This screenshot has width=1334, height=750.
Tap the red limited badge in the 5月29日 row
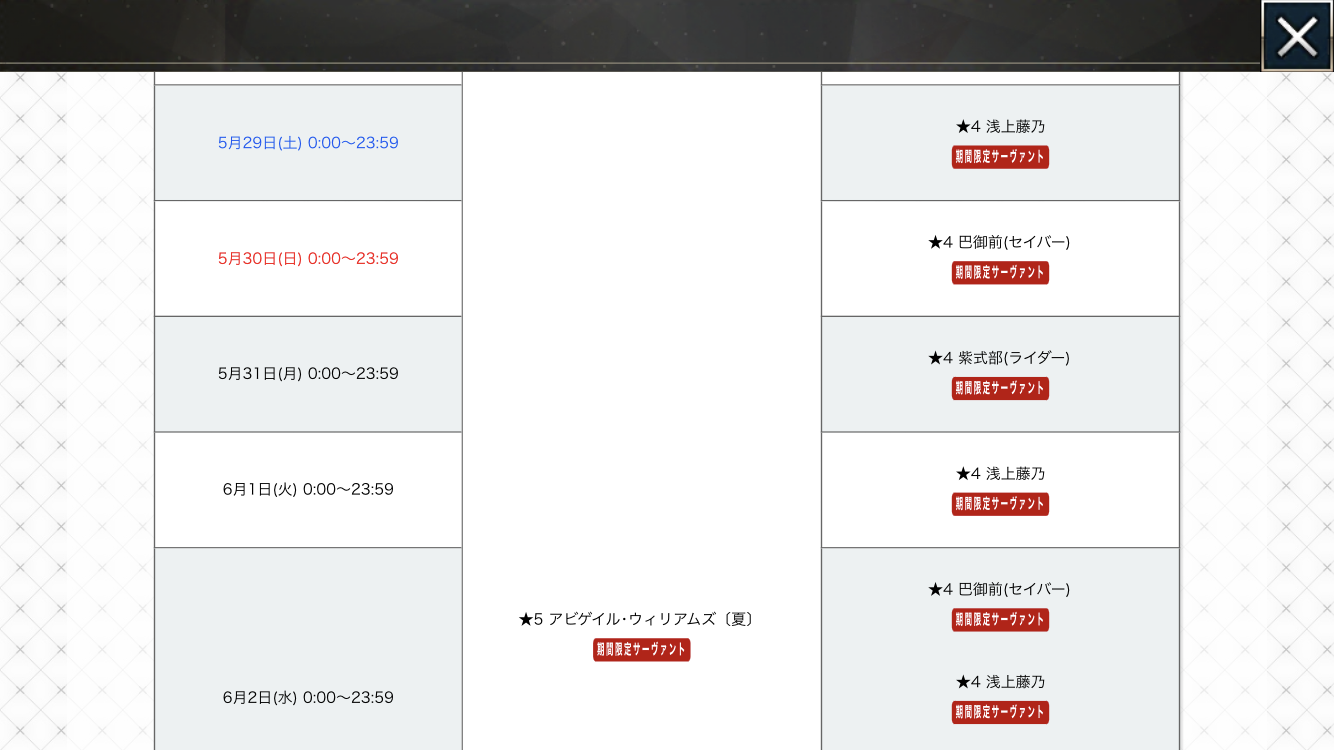pyautogui.click(x=1000, y=157)
